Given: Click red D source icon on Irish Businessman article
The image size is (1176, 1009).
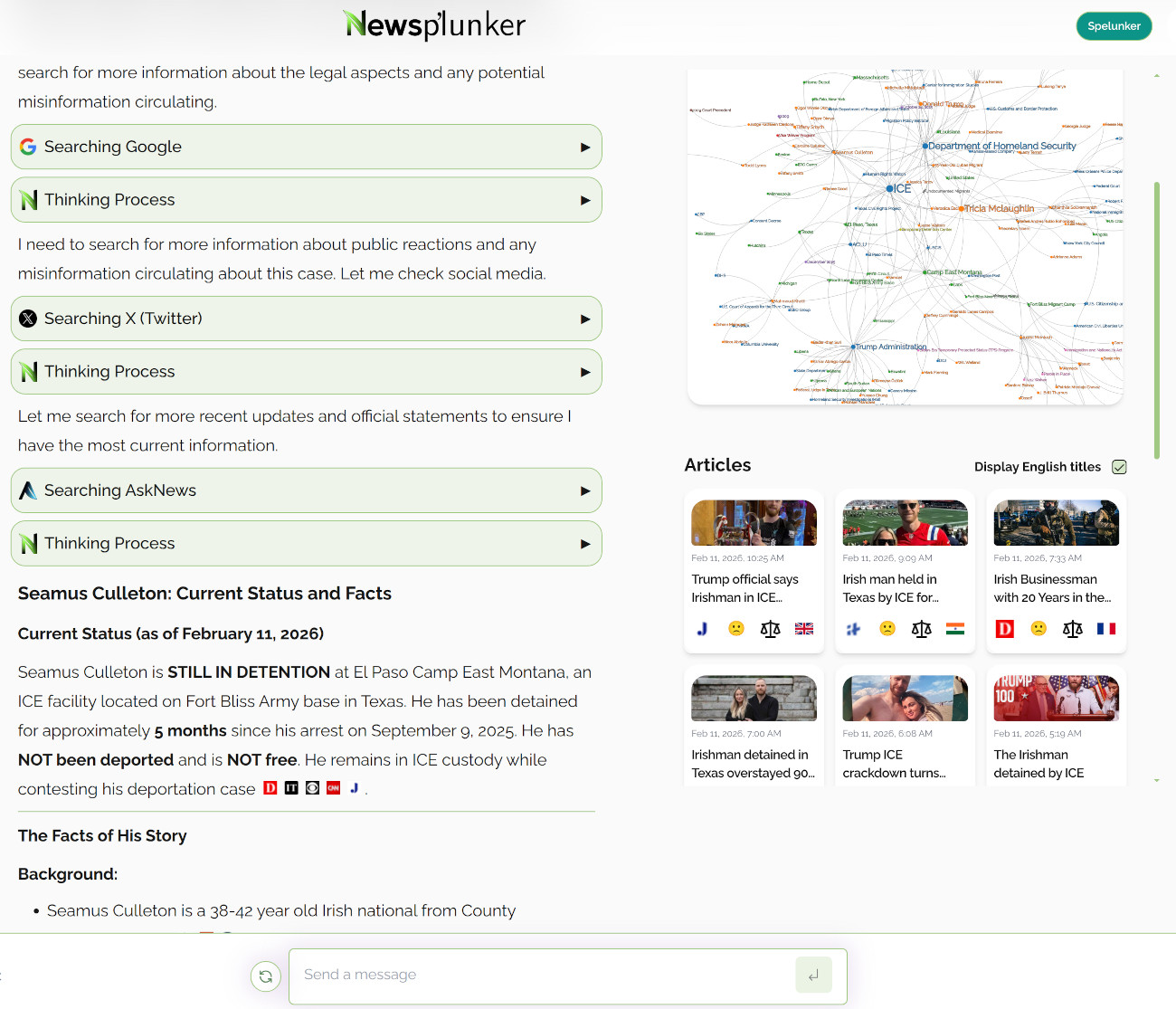Looking at the screenshot, I should pyautogui.click(x=1004, y=629).
